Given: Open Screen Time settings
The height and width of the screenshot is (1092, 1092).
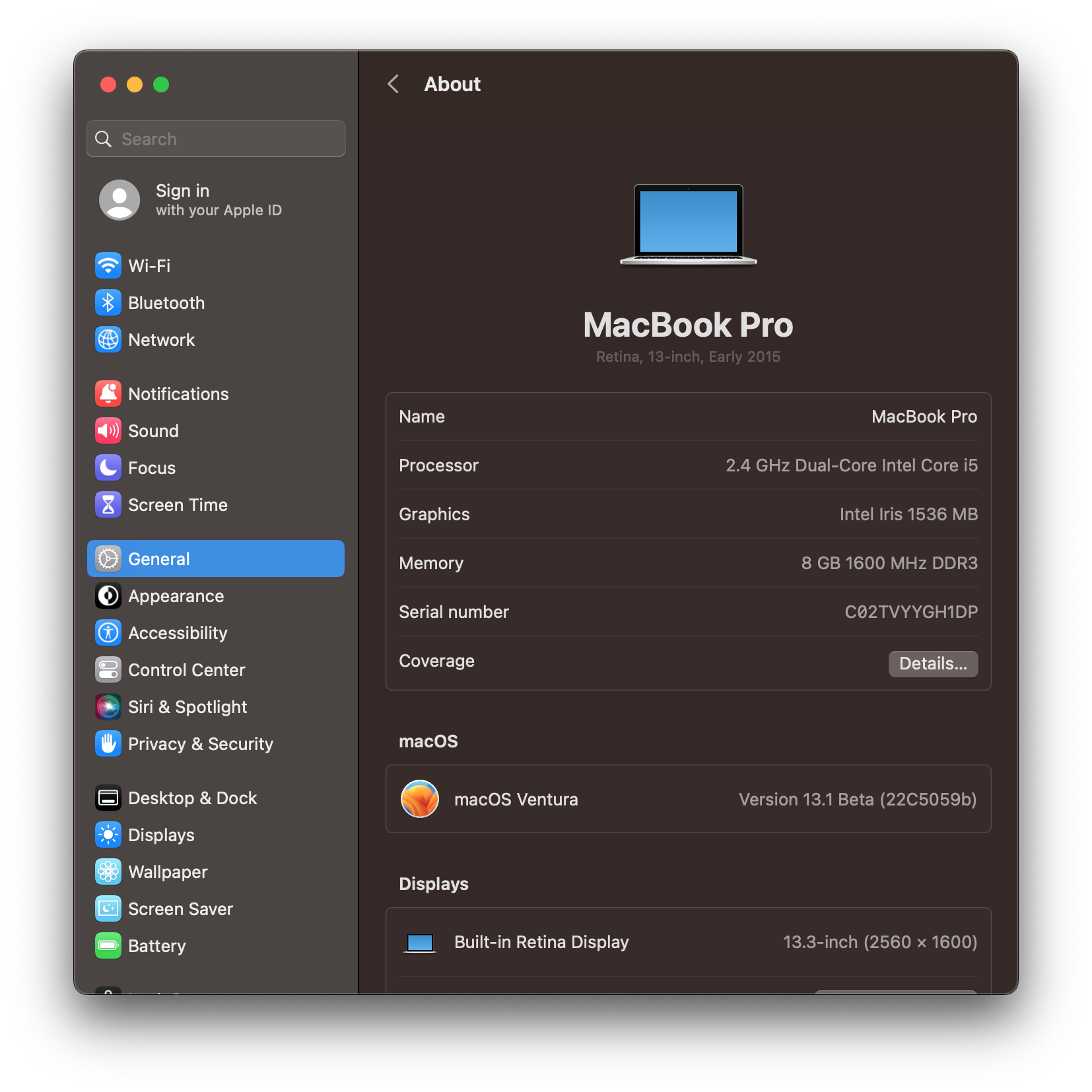Looking at the screenshot, I should pos(216,505).
